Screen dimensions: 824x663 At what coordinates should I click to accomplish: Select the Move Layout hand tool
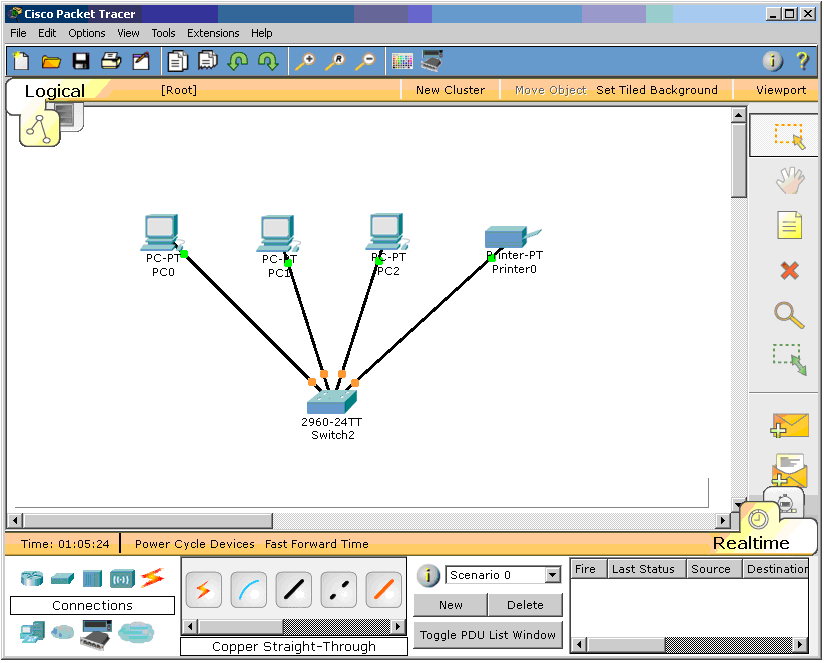790,181
